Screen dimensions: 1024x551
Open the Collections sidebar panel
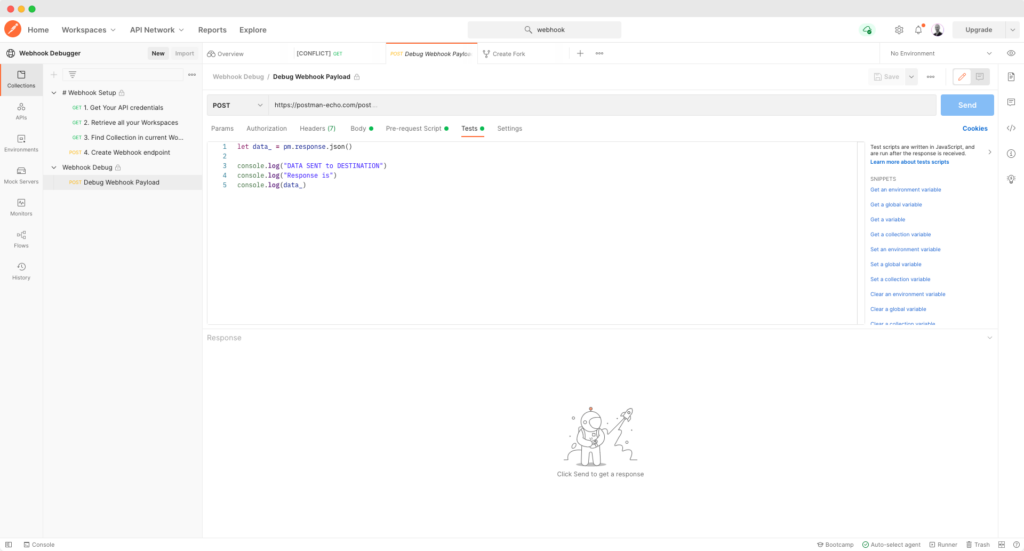[21, 79]
